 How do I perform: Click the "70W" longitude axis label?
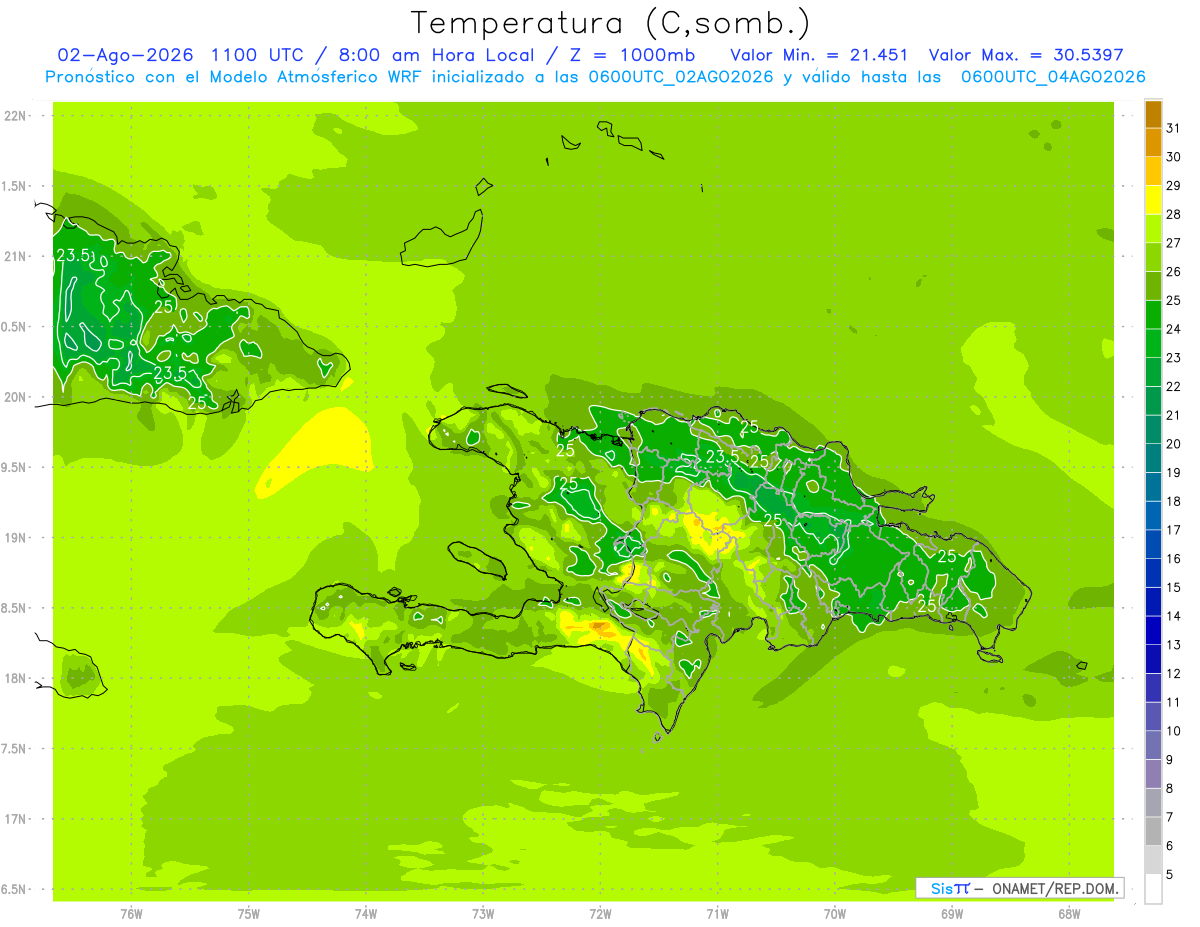coord(835,914)
